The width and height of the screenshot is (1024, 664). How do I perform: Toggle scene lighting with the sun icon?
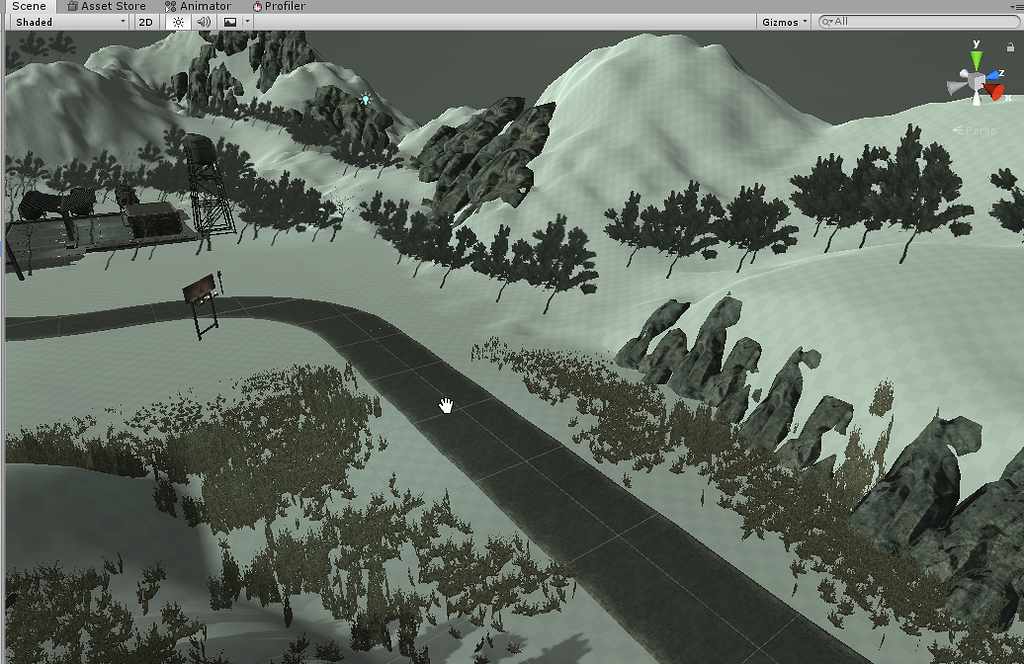pos(178,21)
